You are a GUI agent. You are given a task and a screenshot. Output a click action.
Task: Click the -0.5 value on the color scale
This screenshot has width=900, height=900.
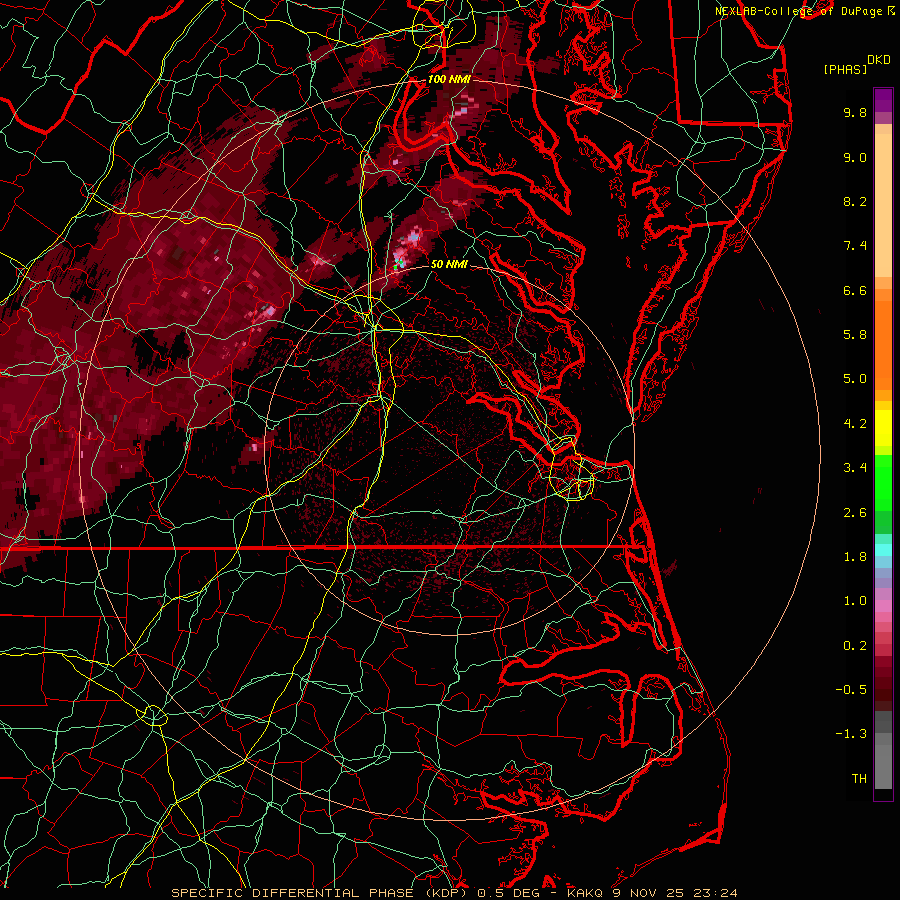[x=851, y=690]
